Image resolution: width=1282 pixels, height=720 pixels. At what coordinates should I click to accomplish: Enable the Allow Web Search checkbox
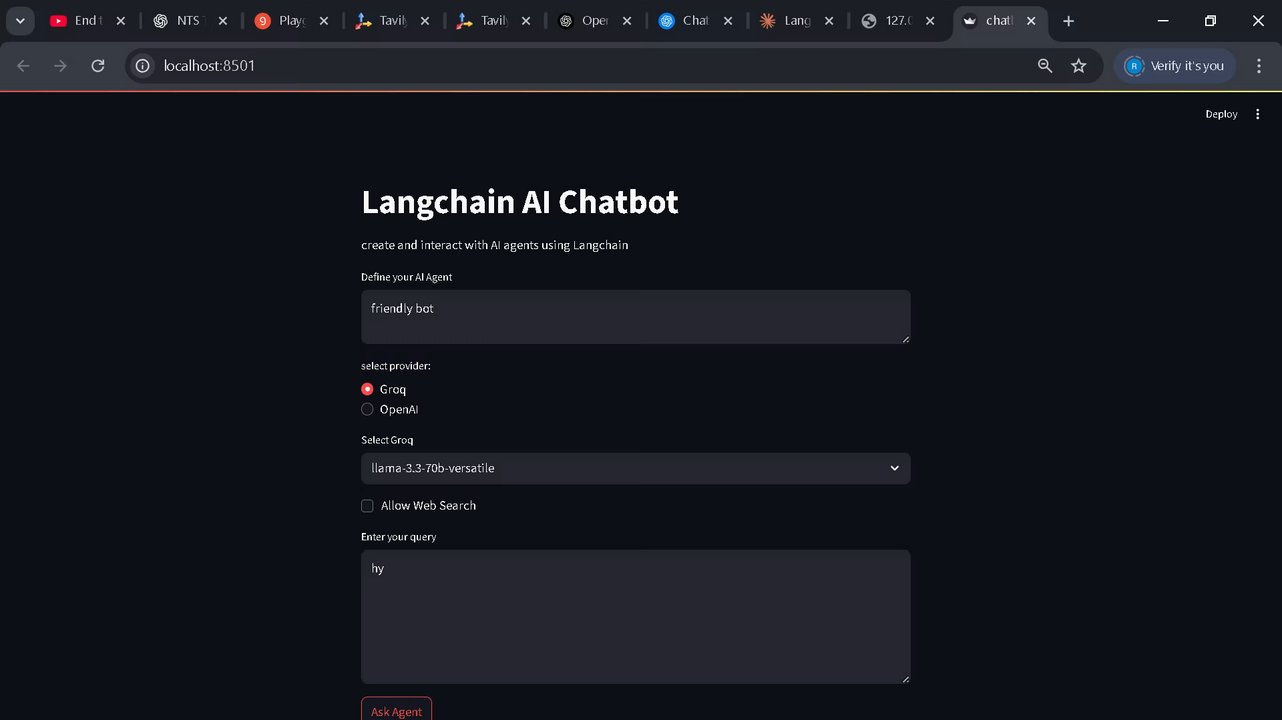point(367,506)
